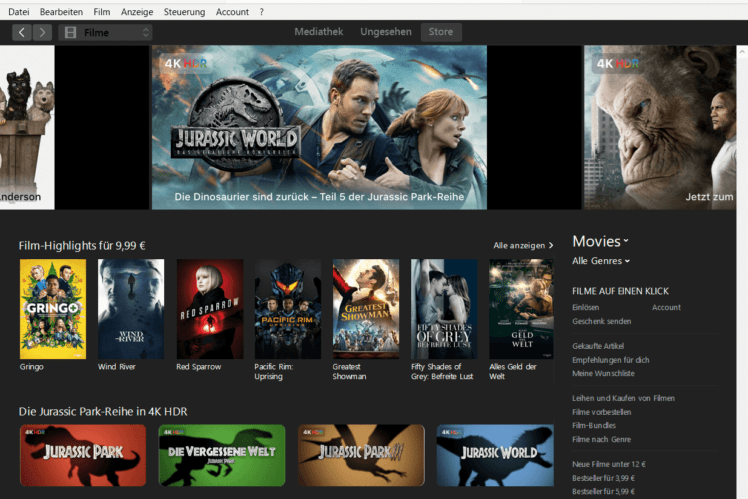Go back with the left arrow button

tap(22, 32)
